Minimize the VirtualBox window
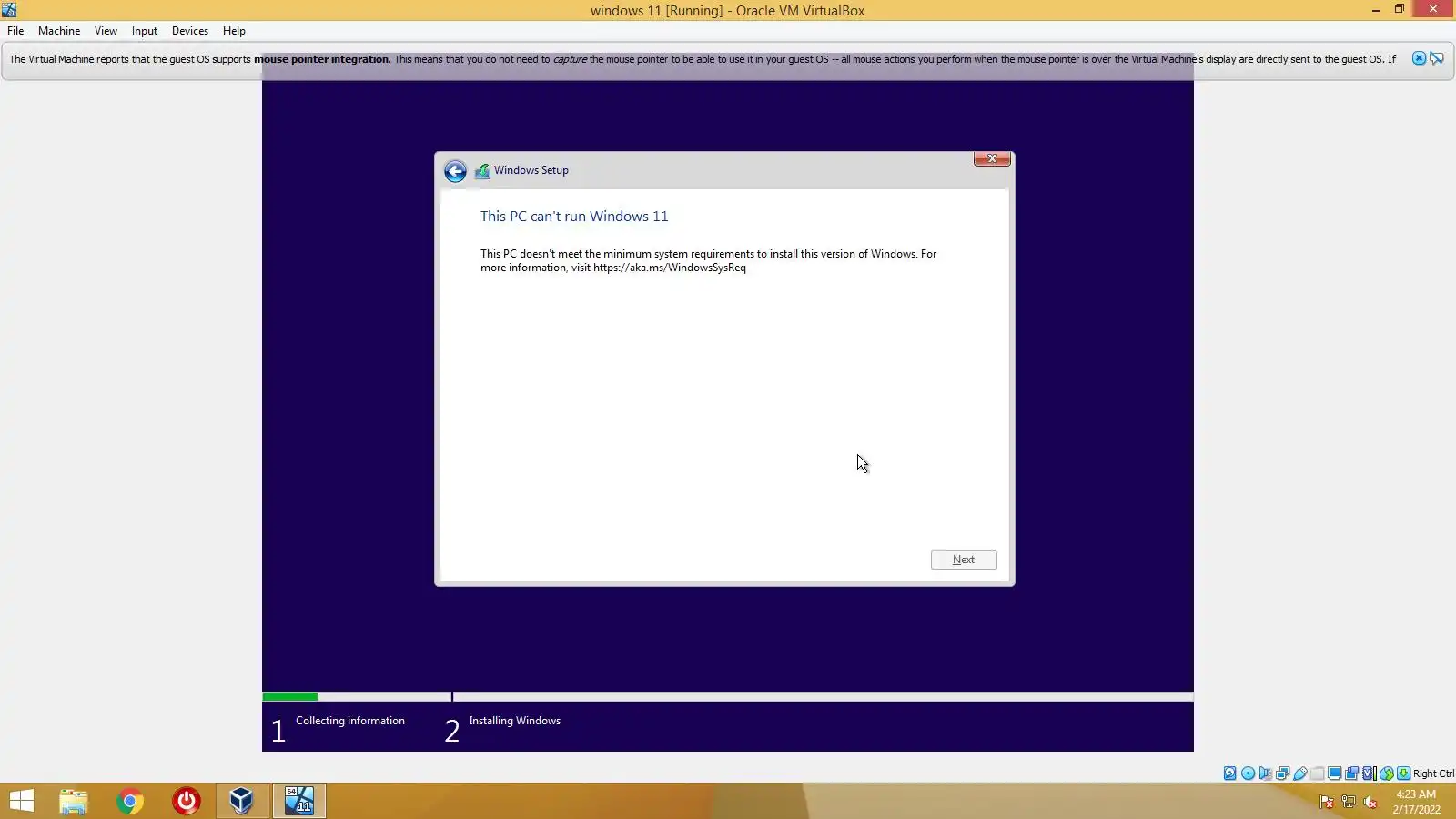The height and width of the screenshot is (819, 1456). pyautogui.click(x=1375, y=10)
